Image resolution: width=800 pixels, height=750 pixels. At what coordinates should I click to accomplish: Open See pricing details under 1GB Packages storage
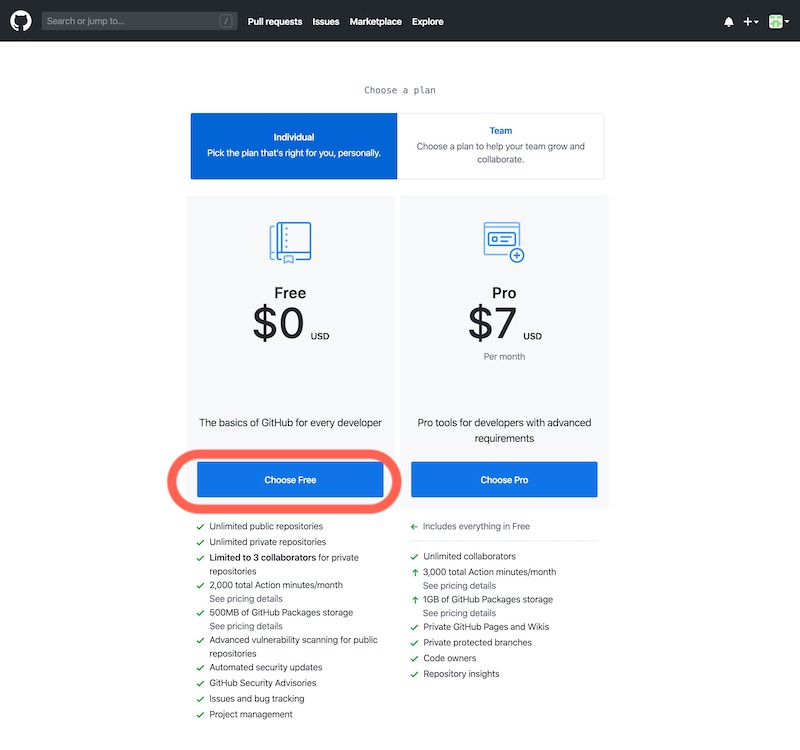tap(459, 613)
